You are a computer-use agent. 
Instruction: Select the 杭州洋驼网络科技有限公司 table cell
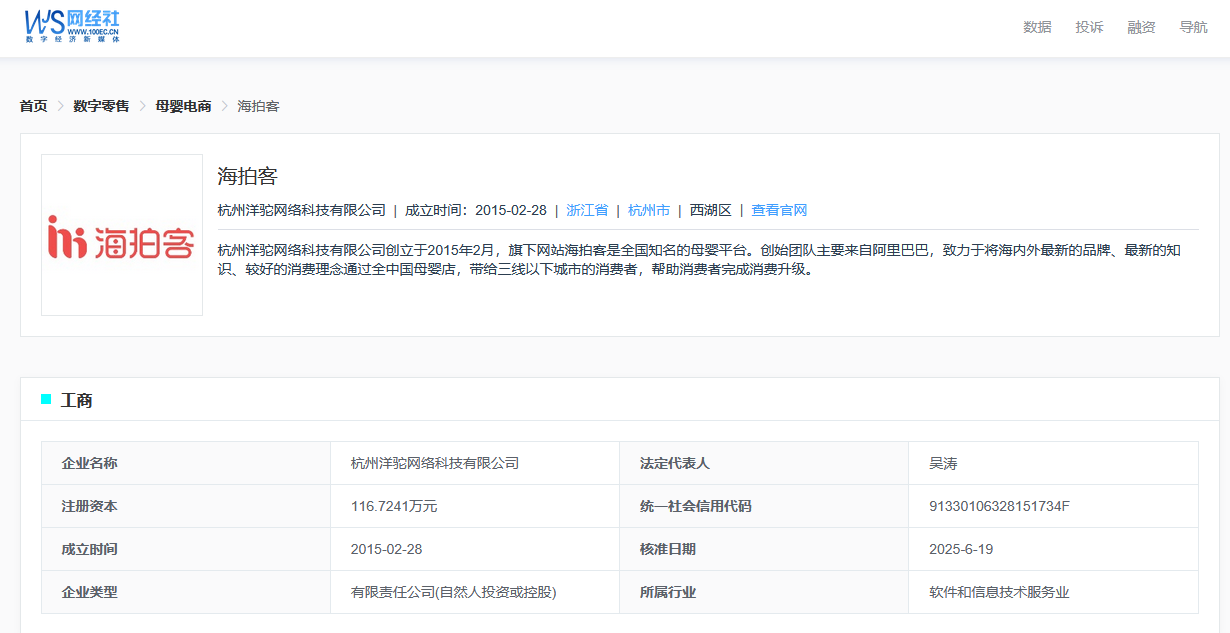(x=475, y=463)
